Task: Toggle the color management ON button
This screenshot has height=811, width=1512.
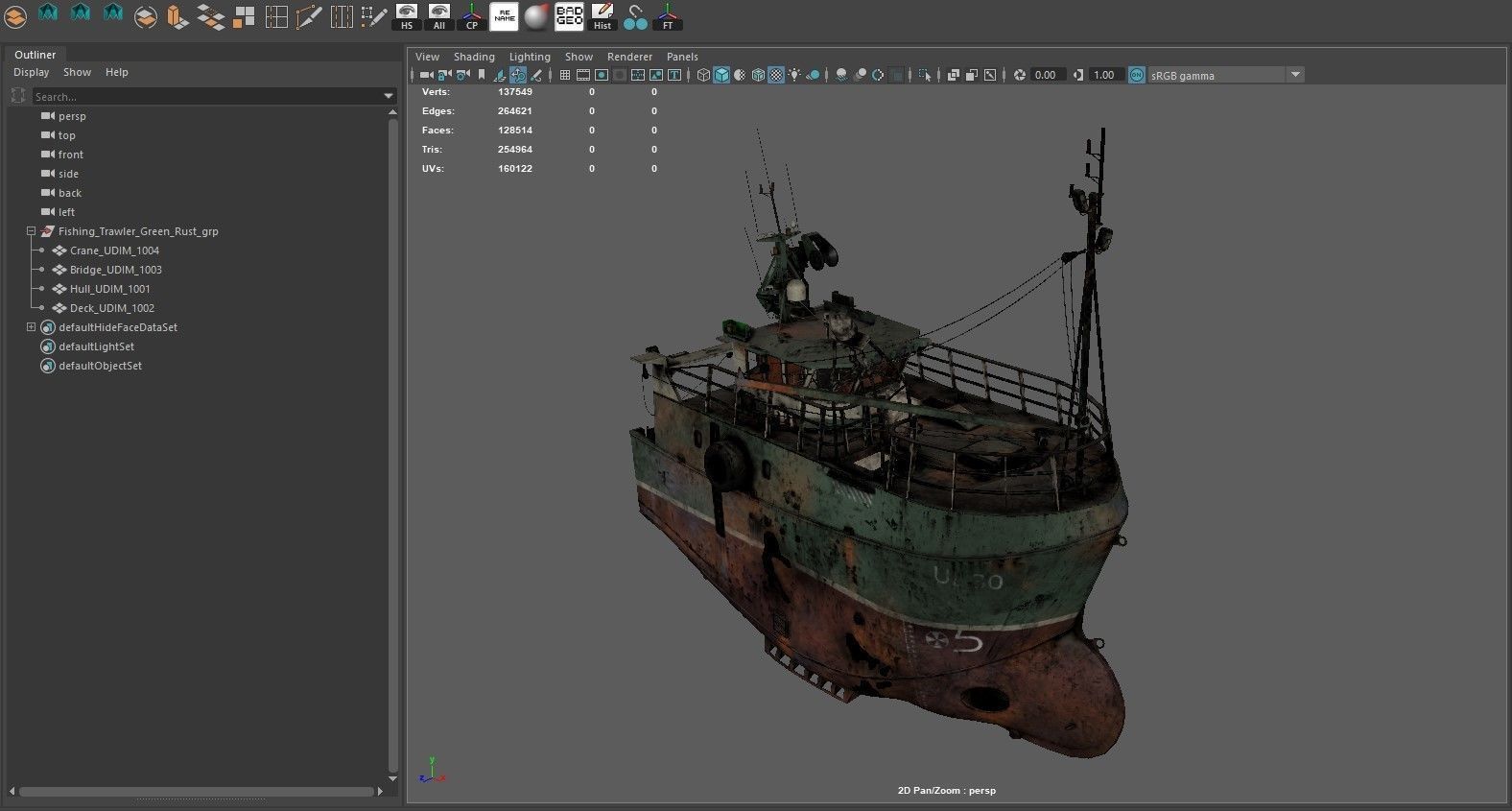Action: 1136,75
